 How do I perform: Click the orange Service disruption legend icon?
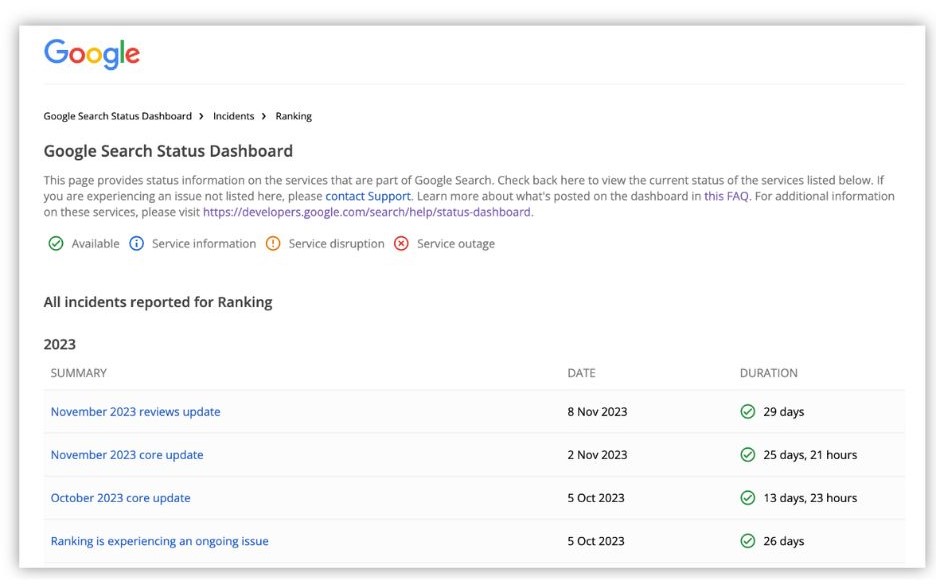273,244
